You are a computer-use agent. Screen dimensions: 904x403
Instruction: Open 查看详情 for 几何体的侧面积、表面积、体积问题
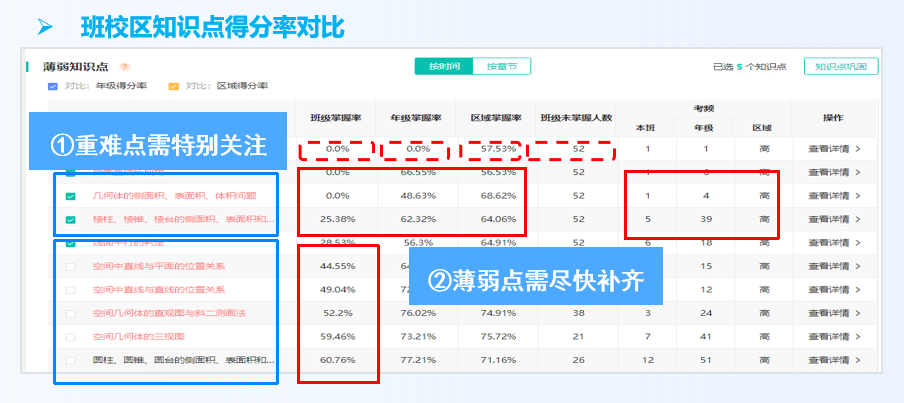(x=834, y=196)
